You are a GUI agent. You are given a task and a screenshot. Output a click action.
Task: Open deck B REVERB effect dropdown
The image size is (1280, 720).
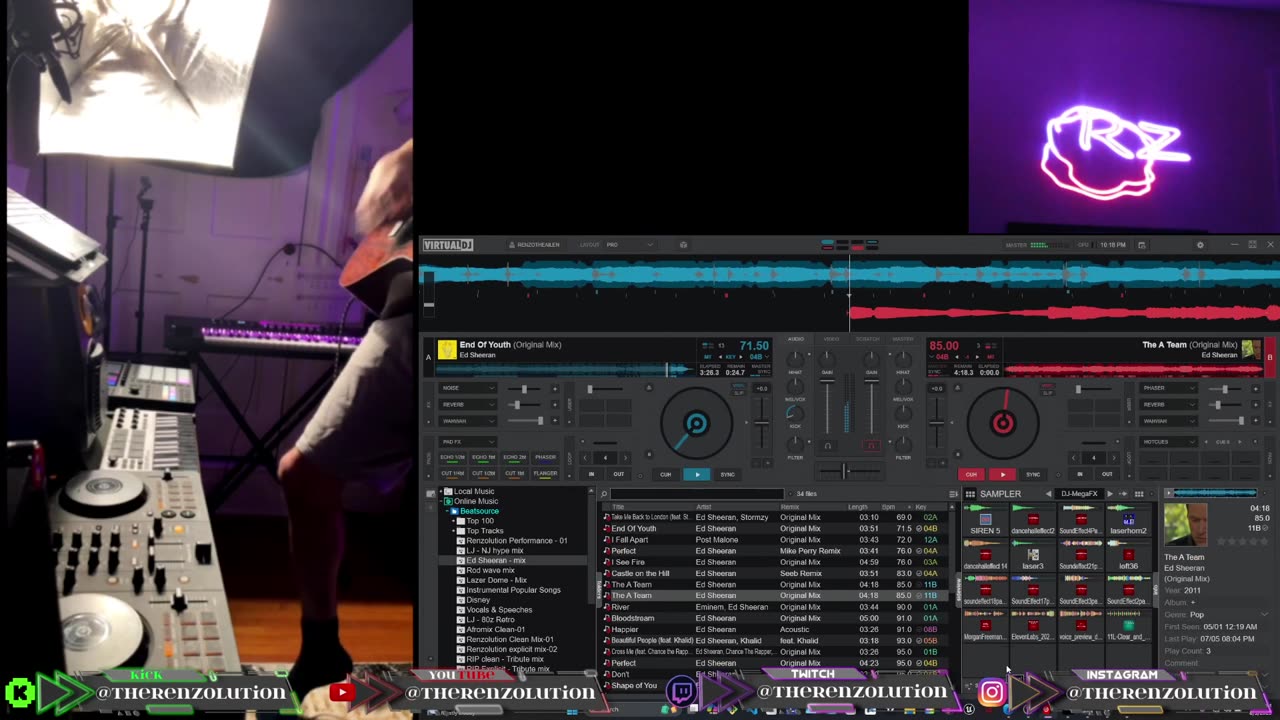pos(1168,404)
